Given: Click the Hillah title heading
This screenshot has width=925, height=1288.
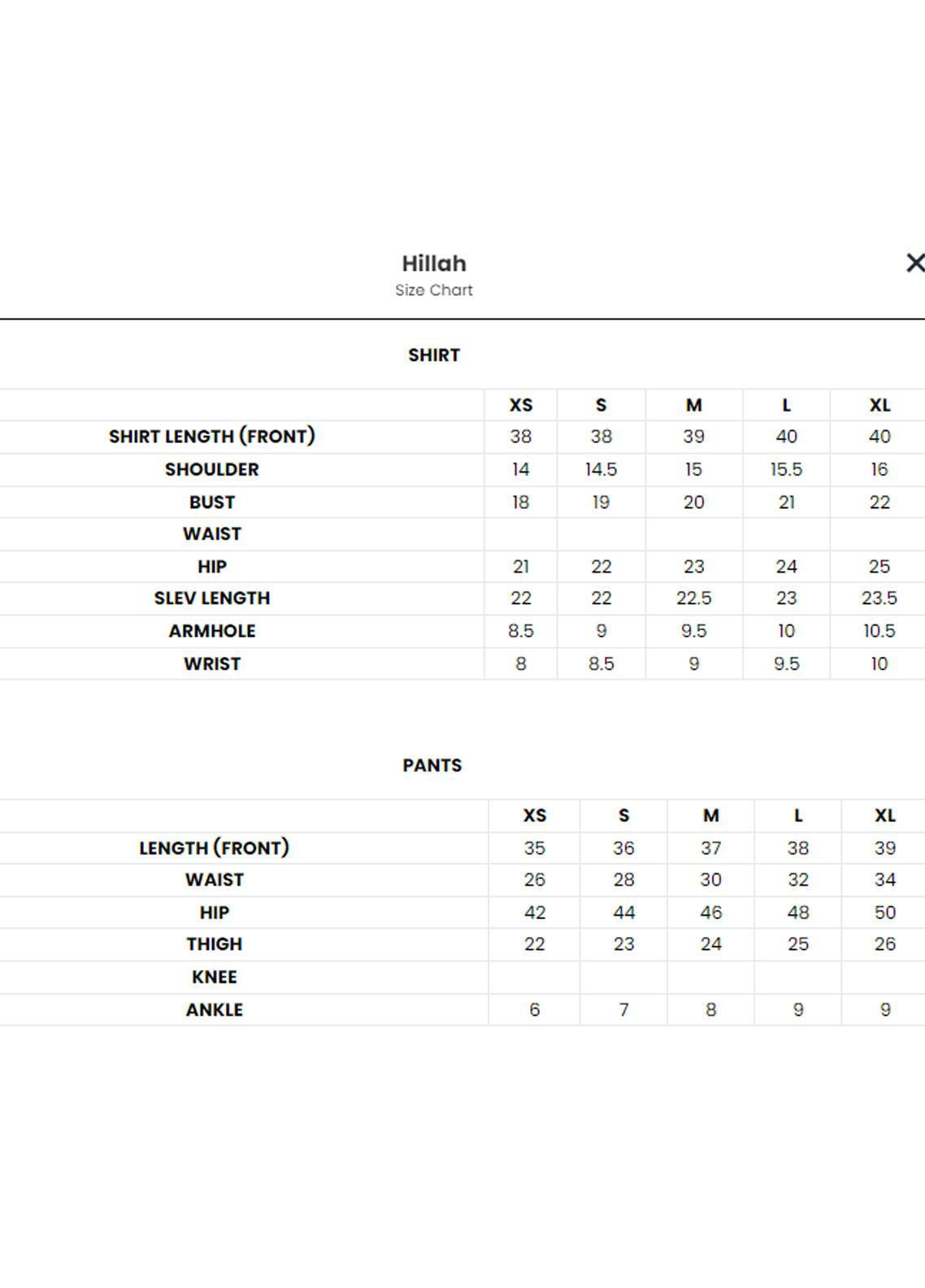Looking at the screenshot, I should 434,263.
